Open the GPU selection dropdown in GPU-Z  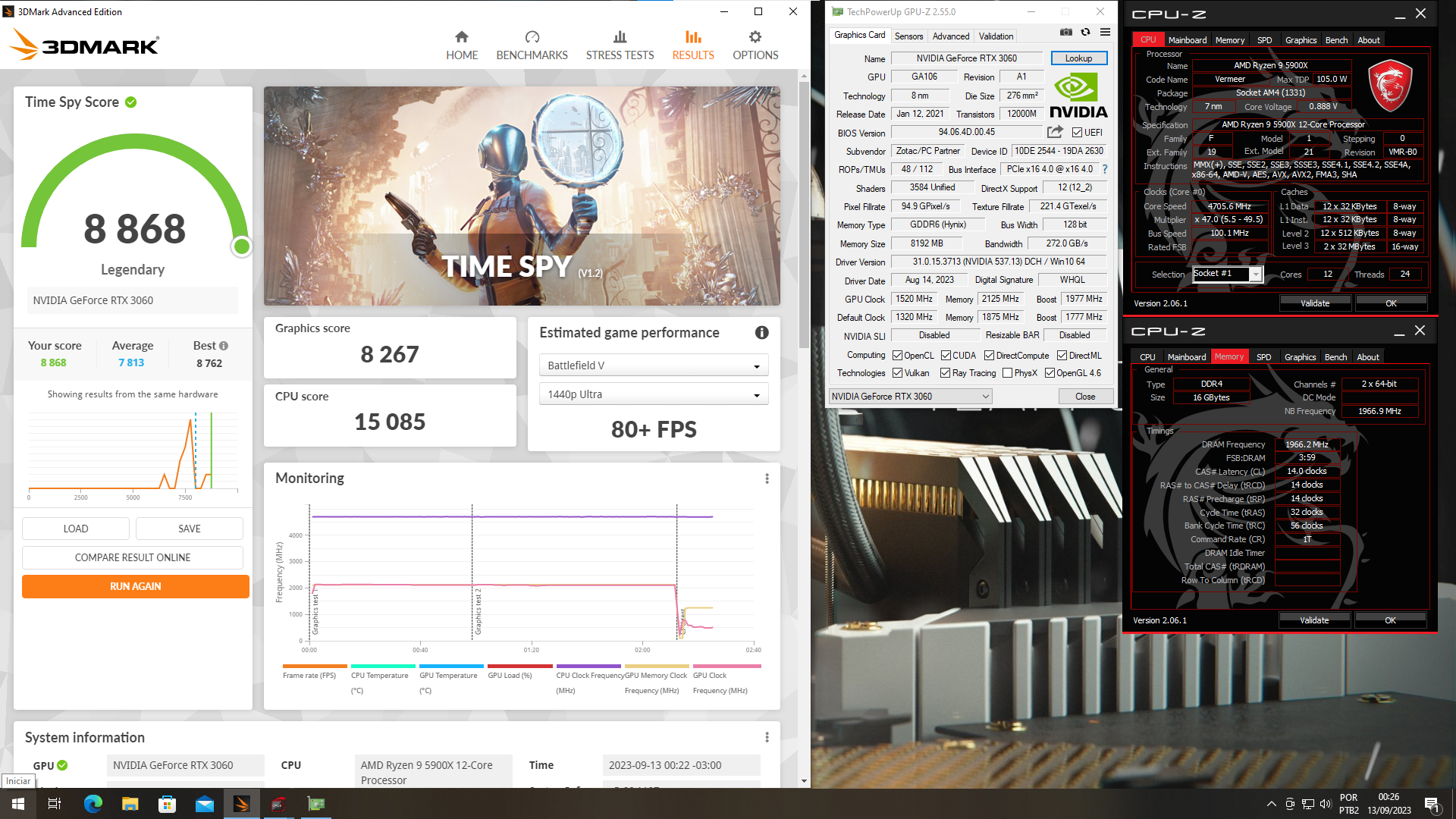[x=910, y=396]
